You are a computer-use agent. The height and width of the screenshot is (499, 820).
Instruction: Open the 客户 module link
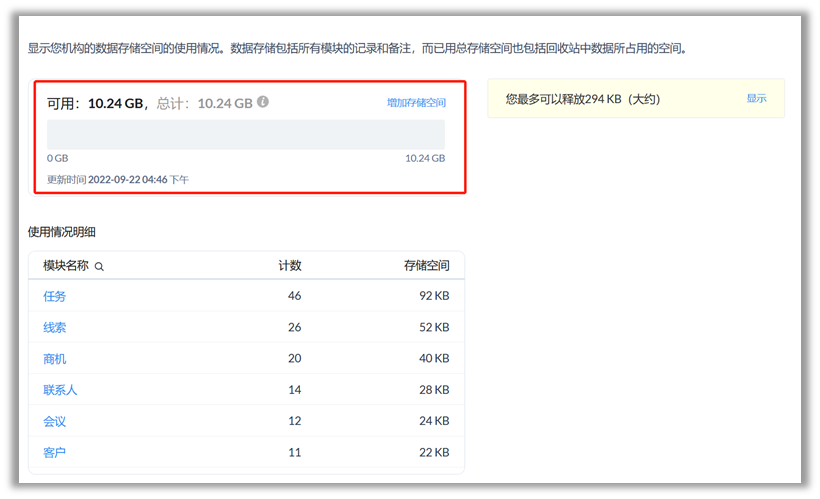point(55,453)
